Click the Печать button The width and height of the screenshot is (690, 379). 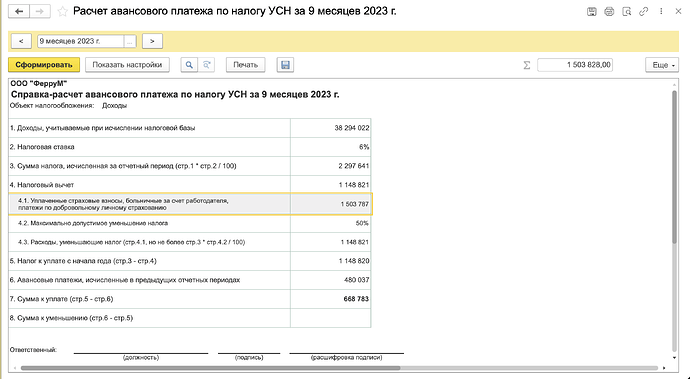click(x=245, y=65)
